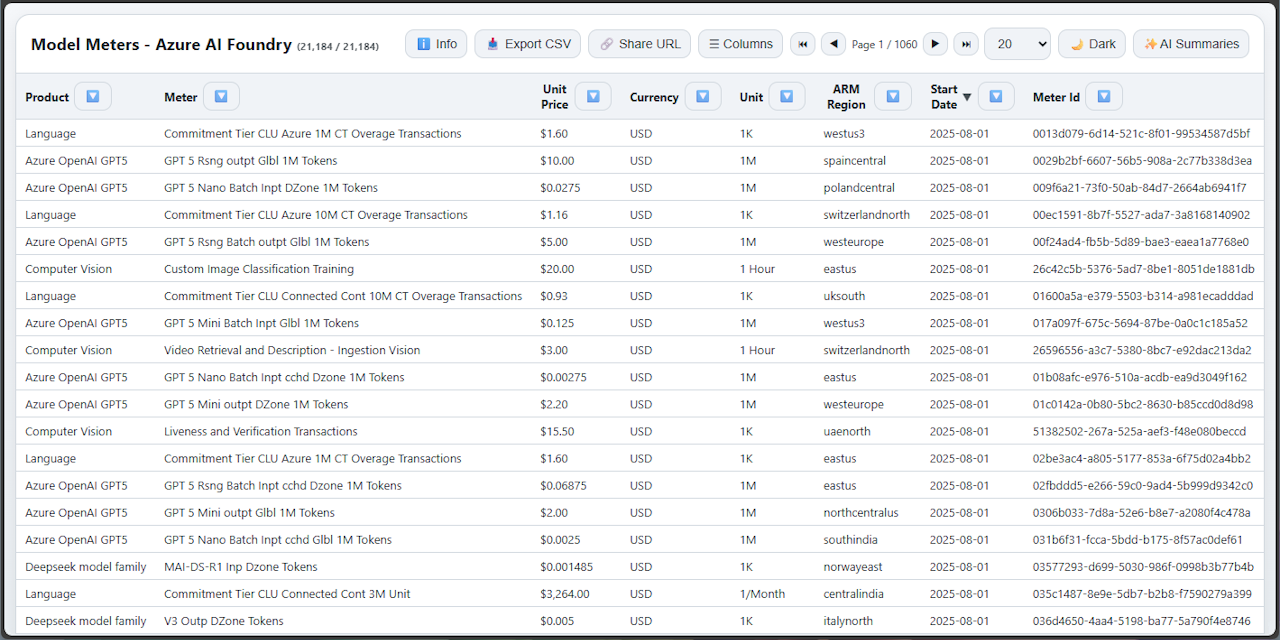
Task: Open the Meter Id filter dropdown
Action: (x=1104, y=96)
